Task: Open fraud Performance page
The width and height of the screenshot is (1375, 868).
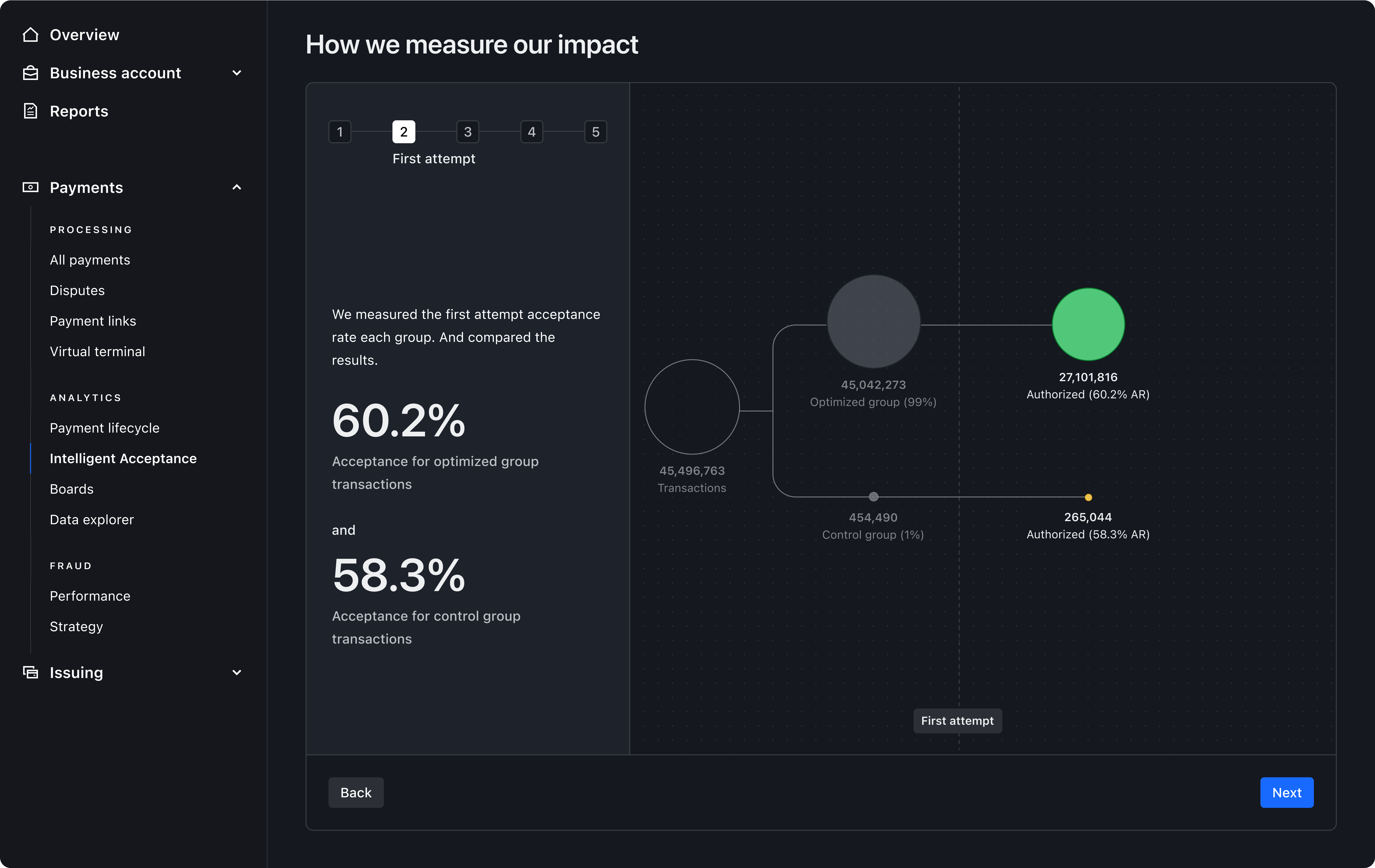Action: 90,596
